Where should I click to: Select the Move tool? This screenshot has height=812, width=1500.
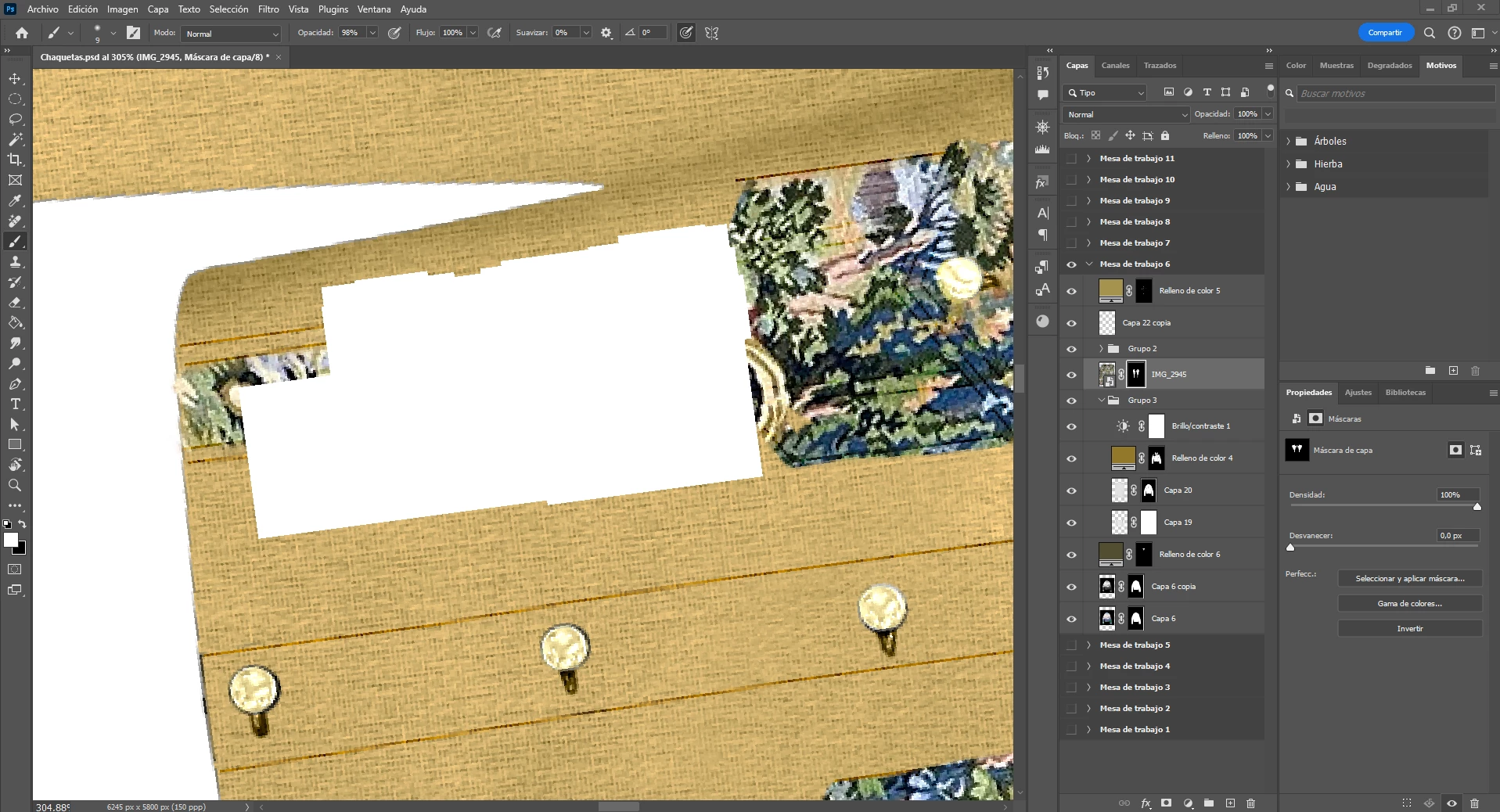click(x=15, y=79)
